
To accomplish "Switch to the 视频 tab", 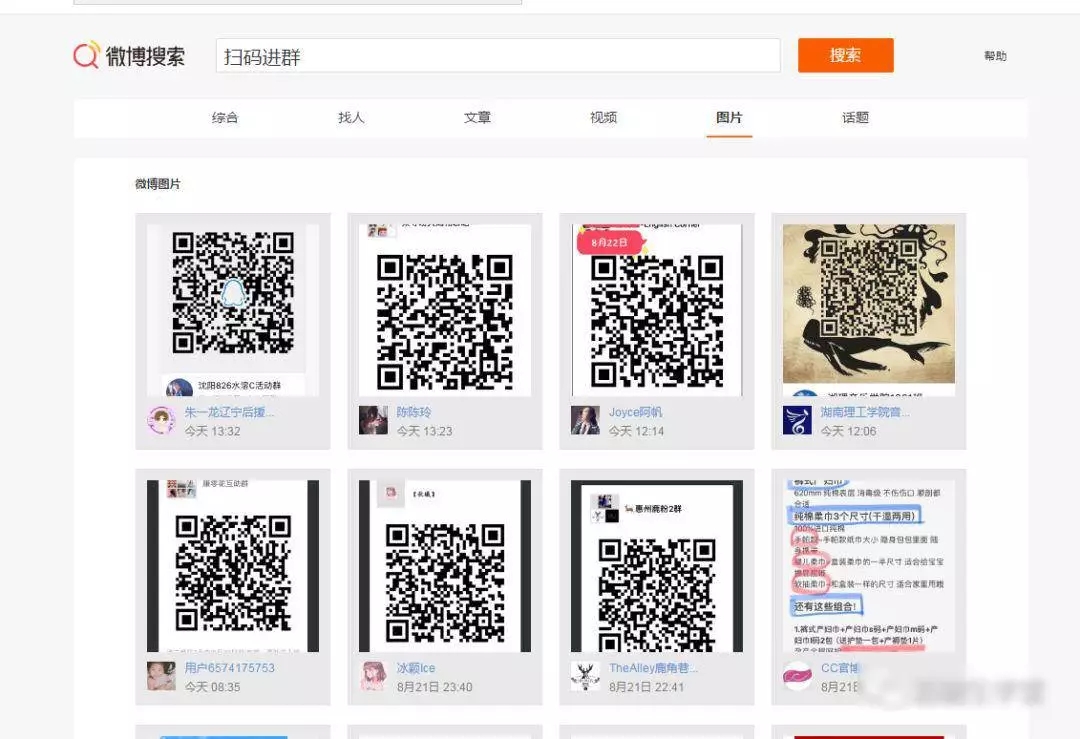I will [603, 118].
